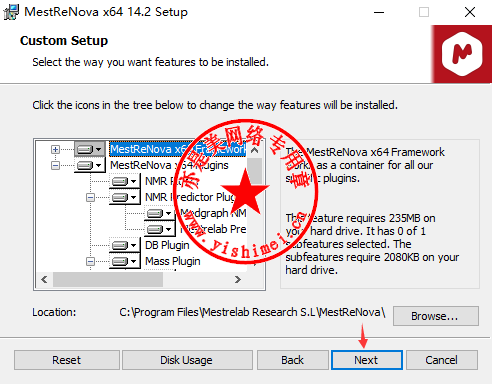Click the horizontal scroll right arrow
This screenshot has height=384, width=492.
point(237,279)
